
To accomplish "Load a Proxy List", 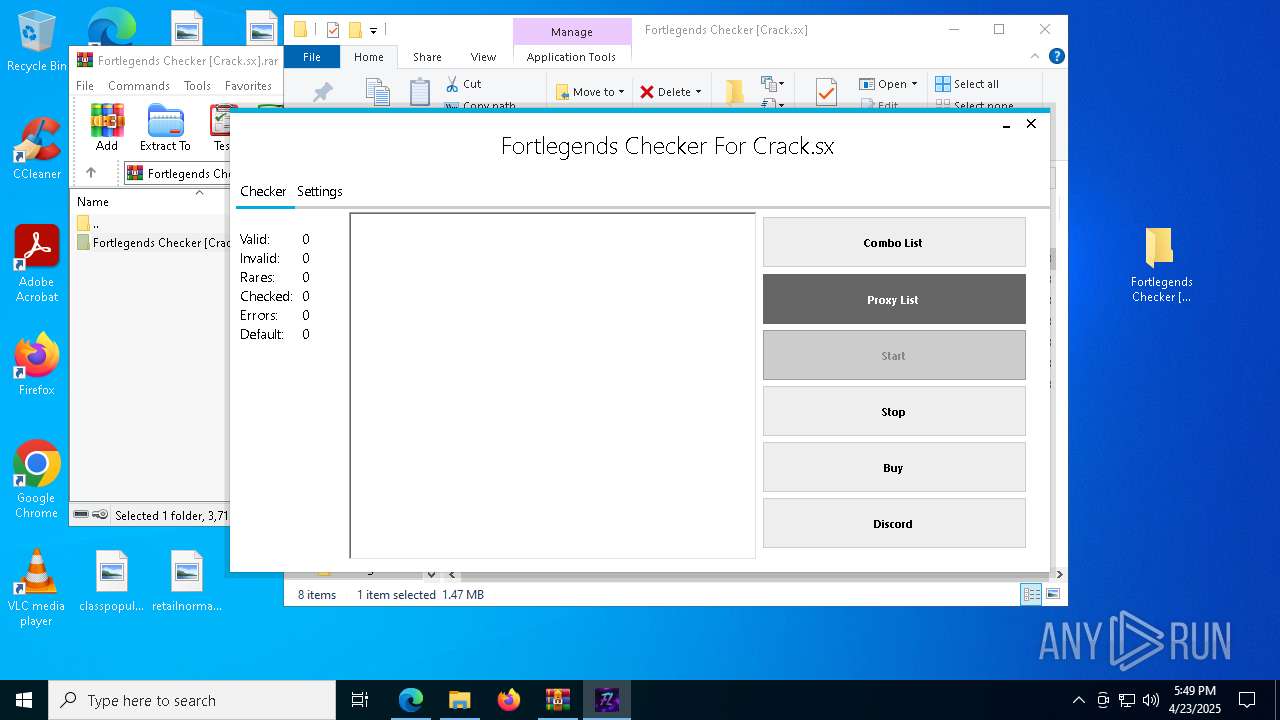I will tap(894, 300).
